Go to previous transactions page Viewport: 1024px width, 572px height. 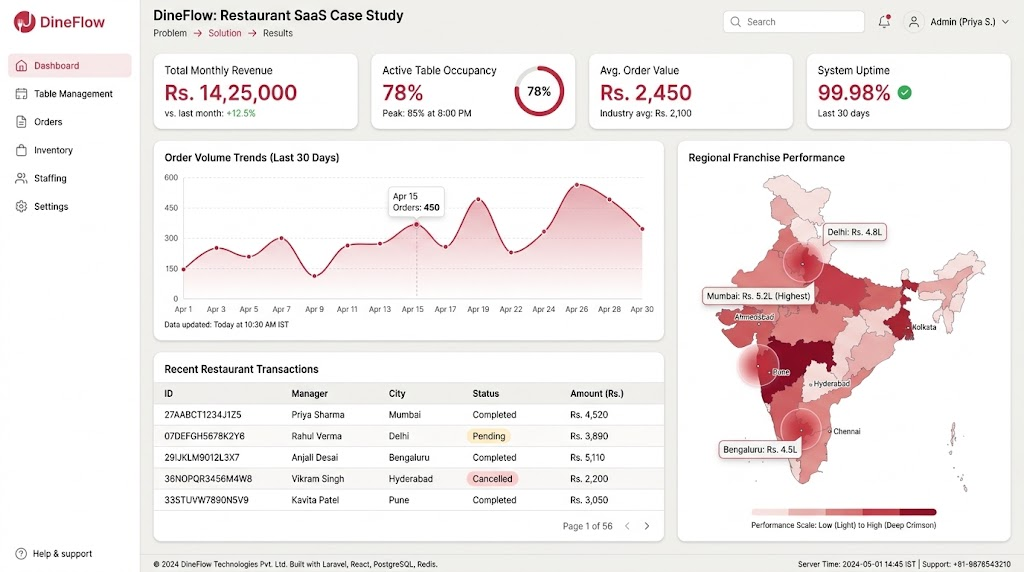(627, 526)
